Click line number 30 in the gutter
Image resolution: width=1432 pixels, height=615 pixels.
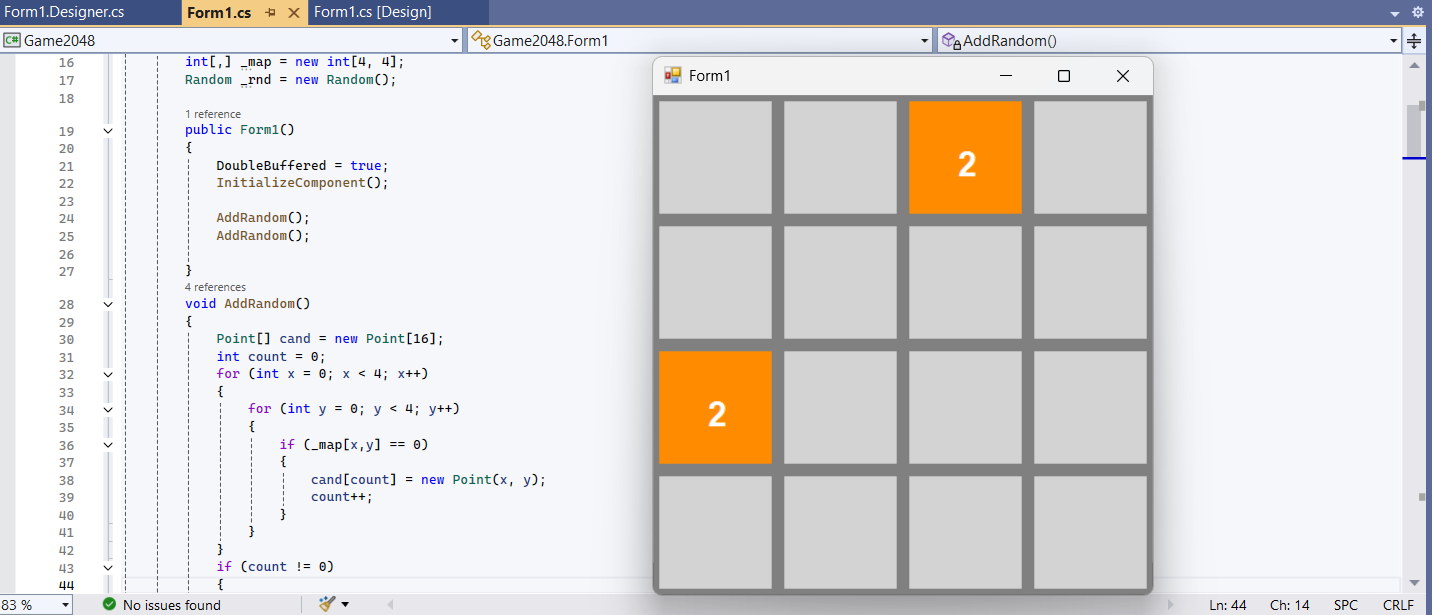tap(66, 339)
